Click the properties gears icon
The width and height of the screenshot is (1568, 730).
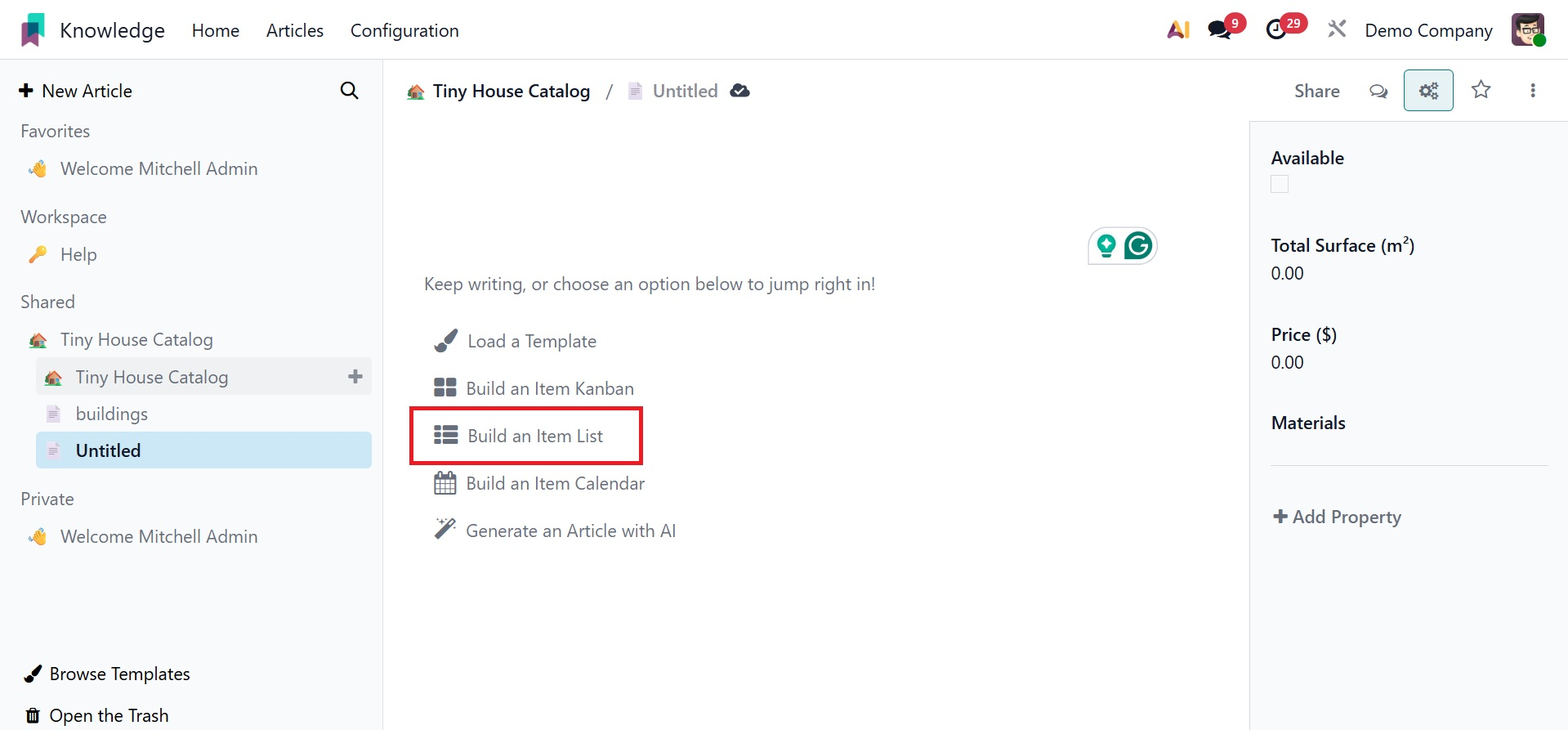[1427, 91]
